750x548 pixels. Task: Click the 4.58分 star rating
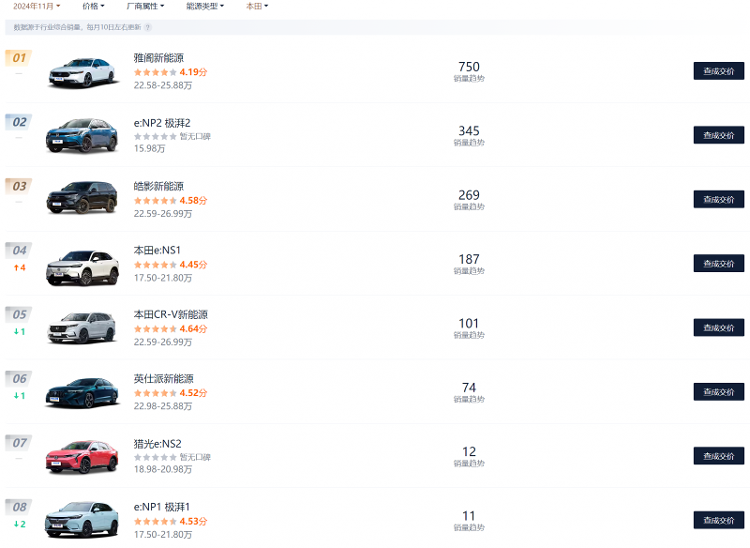pyautogui.click(x=170, y=200)
